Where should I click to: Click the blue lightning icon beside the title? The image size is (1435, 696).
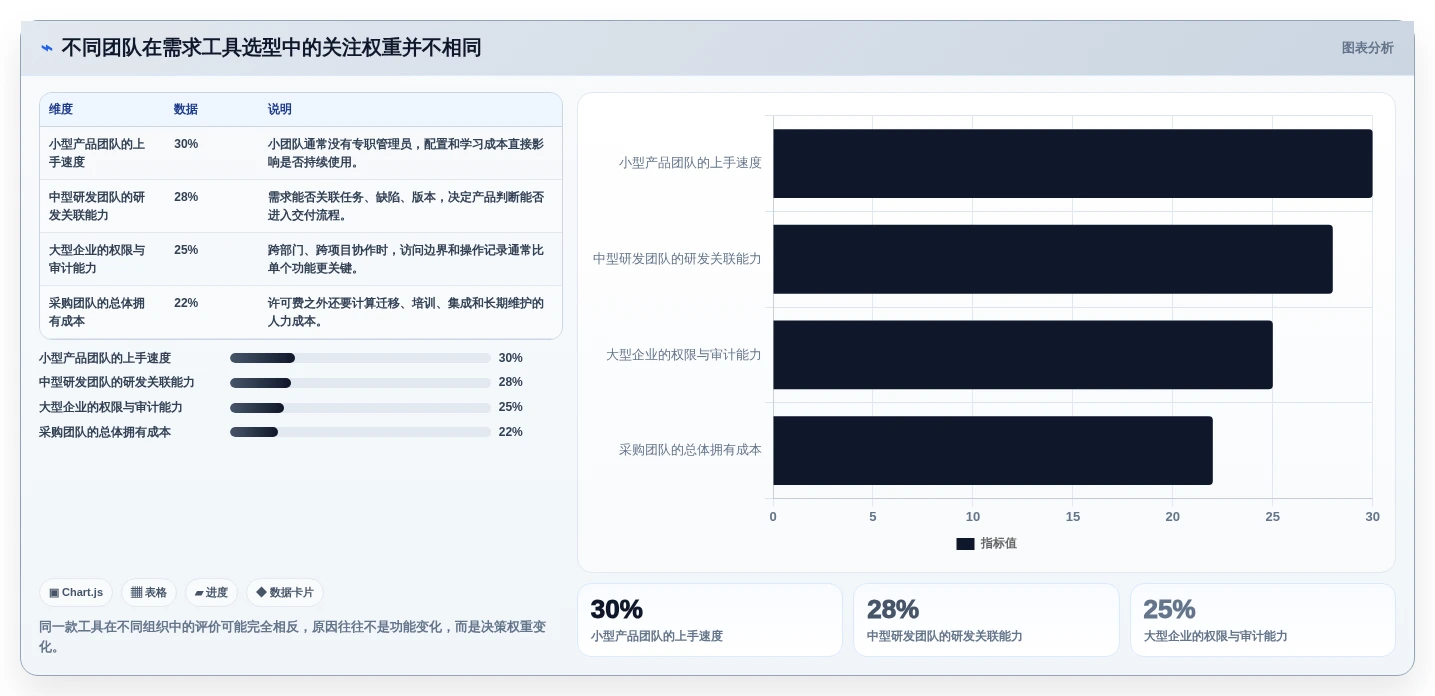point(47,48)
